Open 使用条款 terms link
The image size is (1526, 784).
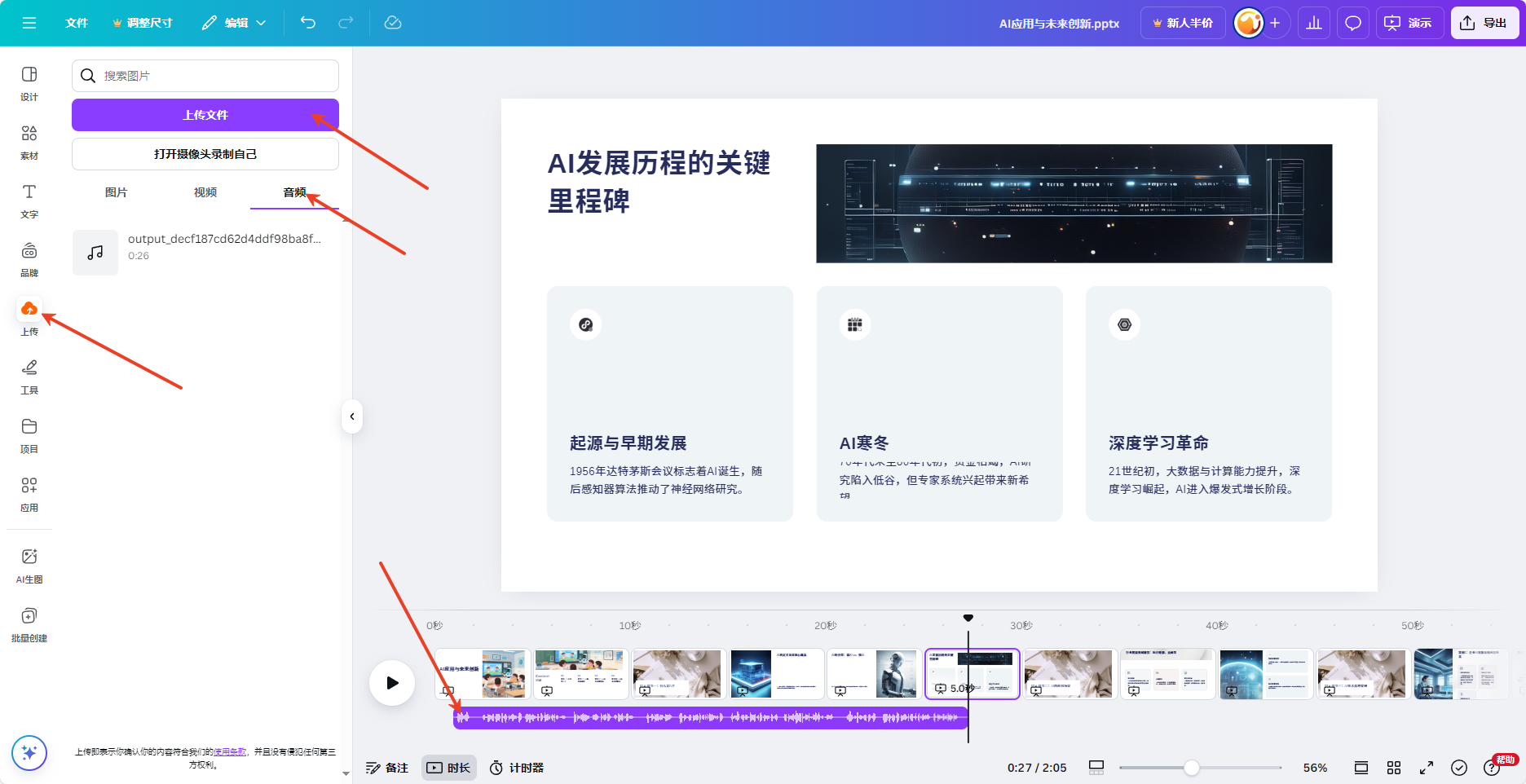[x=229, y=752]
